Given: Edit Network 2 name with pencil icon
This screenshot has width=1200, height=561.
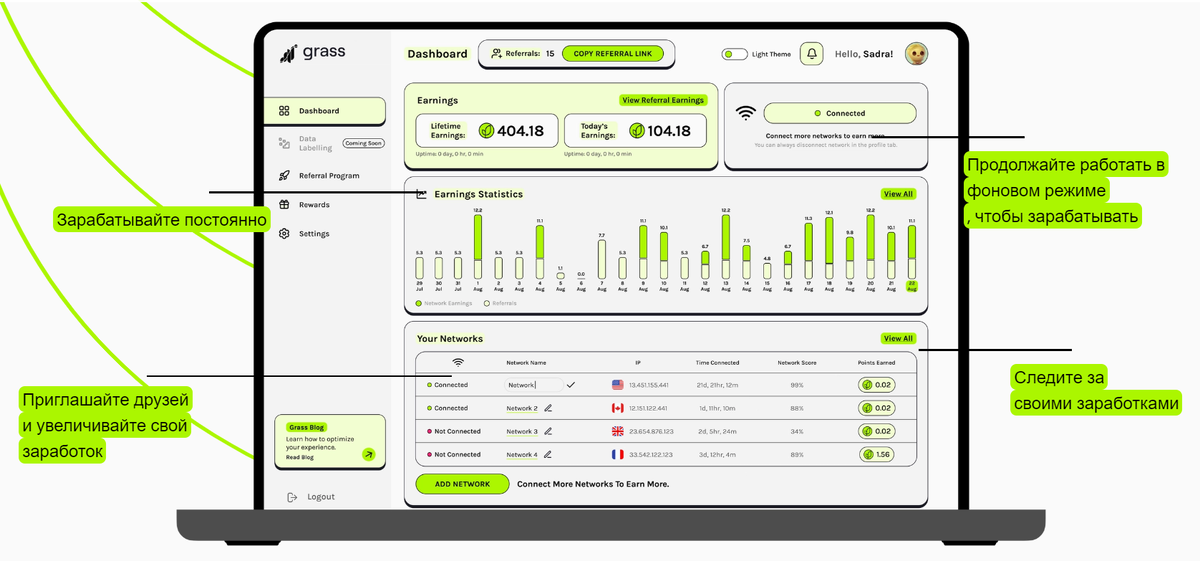Looking at the screenshot, I should point(548,408).
